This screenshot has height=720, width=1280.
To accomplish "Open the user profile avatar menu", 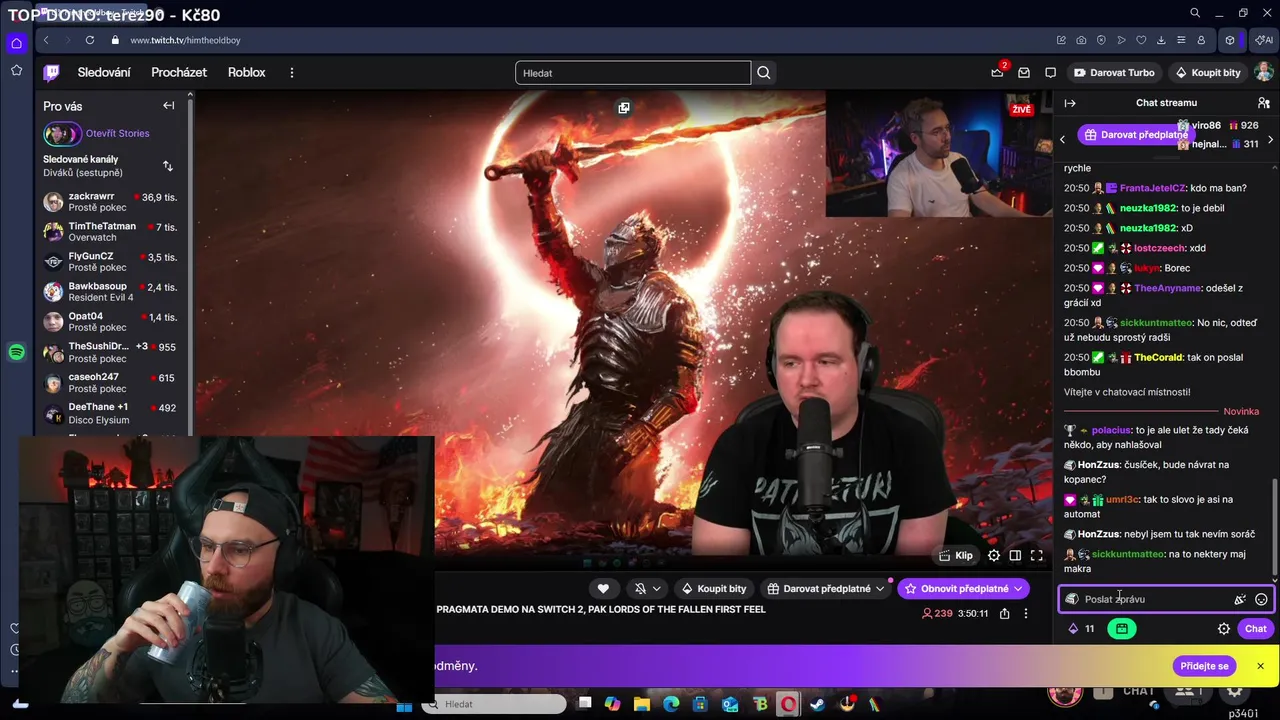I will [1264, 72].
